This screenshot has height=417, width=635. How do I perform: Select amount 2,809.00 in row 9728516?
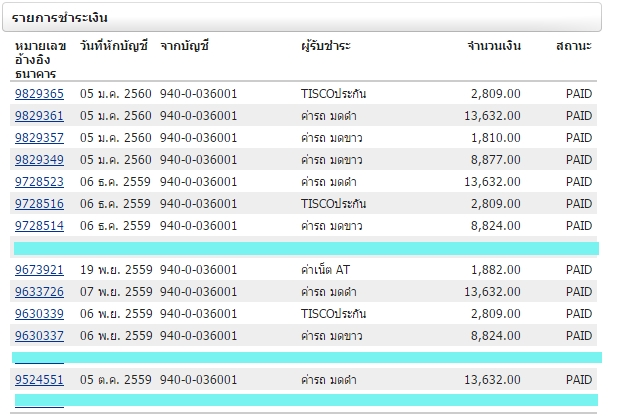click(496, 204)
